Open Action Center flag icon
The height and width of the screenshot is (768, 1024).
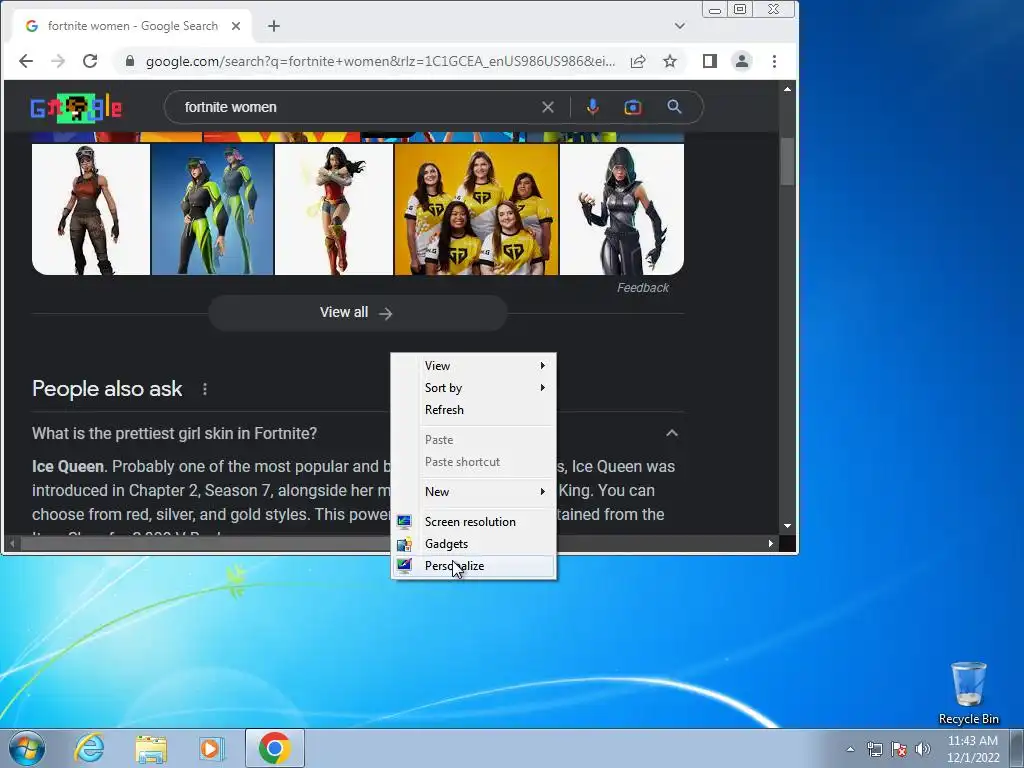(x=899, y=749)
